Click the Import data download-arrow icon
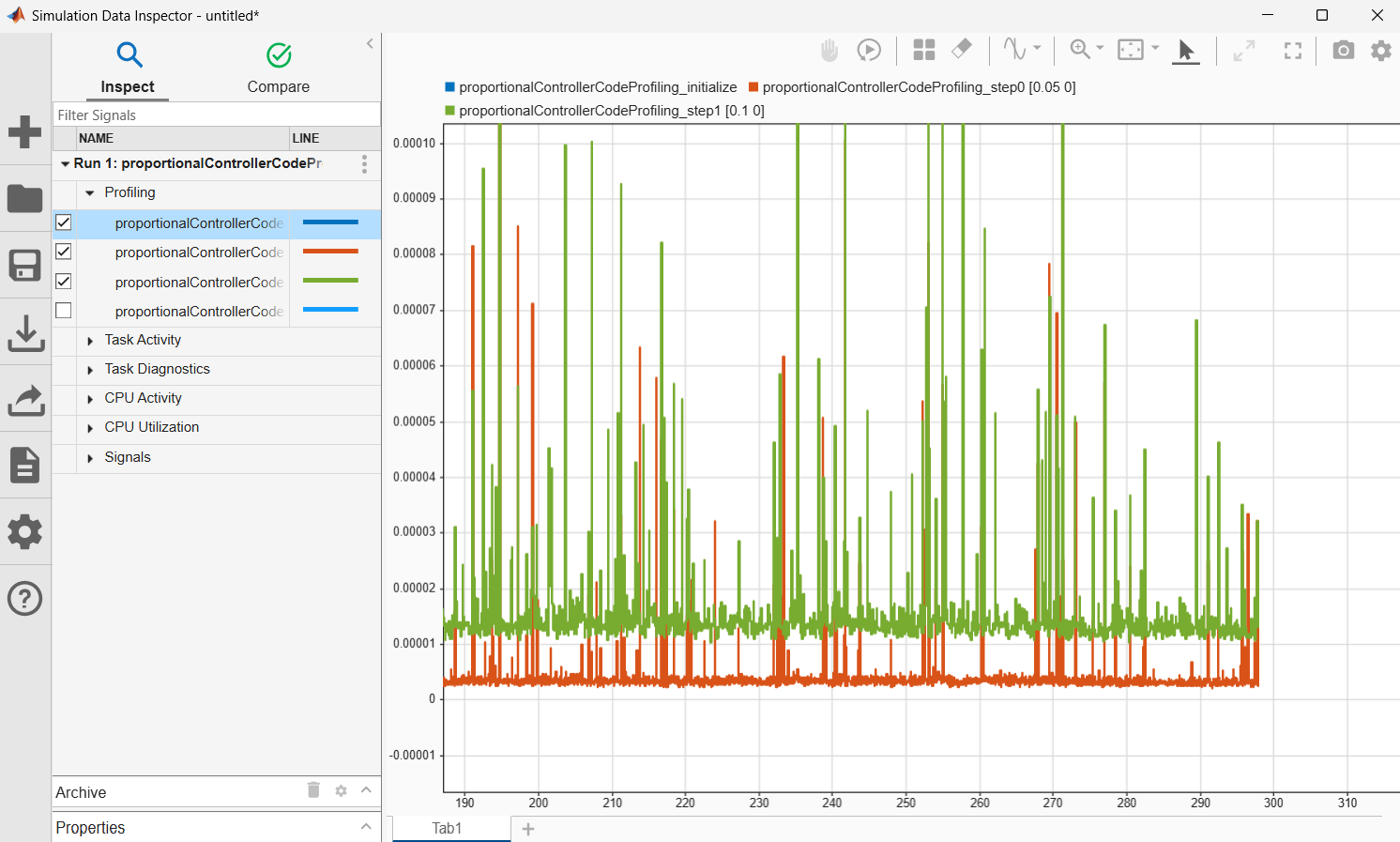This screenshot has width=1400, height=842. [25, 333]
